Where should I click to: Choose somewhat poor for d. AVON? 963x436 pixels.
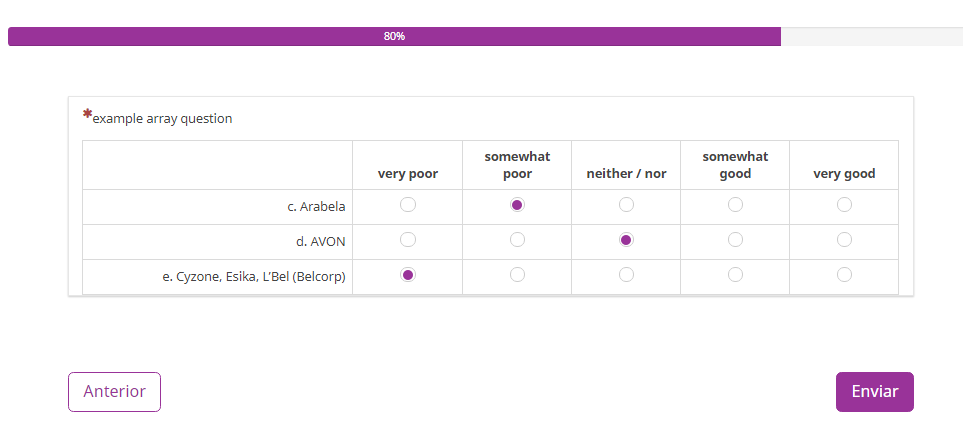[x=517, y=239]
